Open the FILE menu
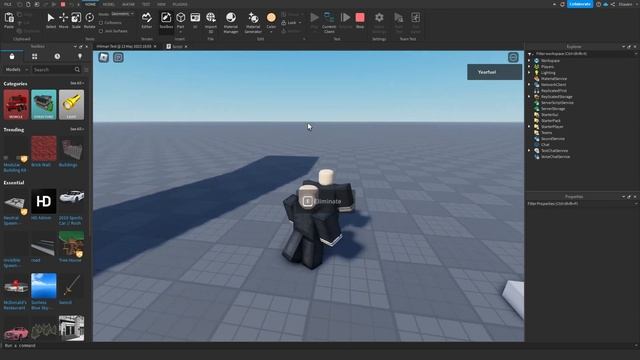The image size is (640, 360). [7, 4]
